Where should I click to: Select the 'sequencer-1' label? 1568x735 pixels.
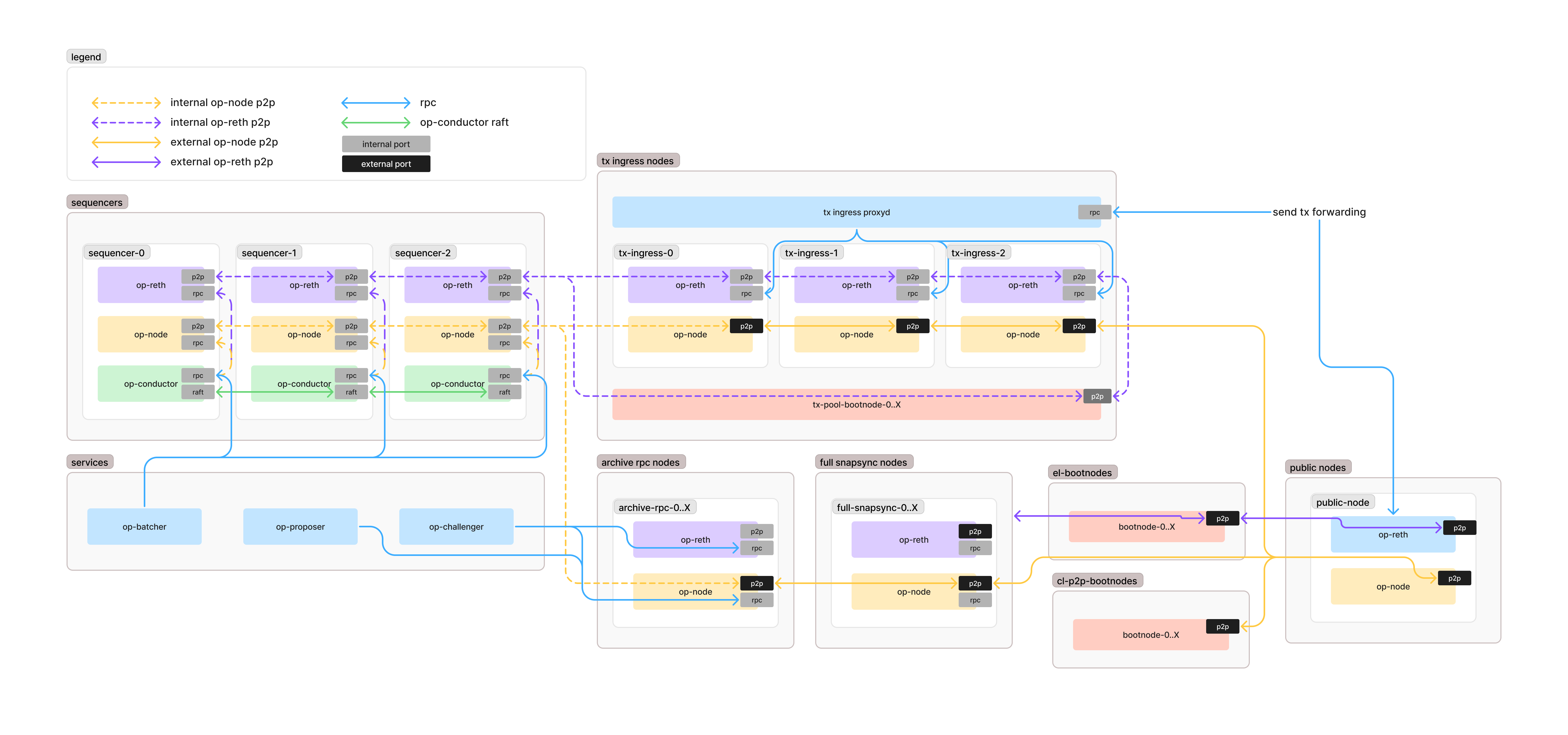pyautogui.click(x=269, y=253)
